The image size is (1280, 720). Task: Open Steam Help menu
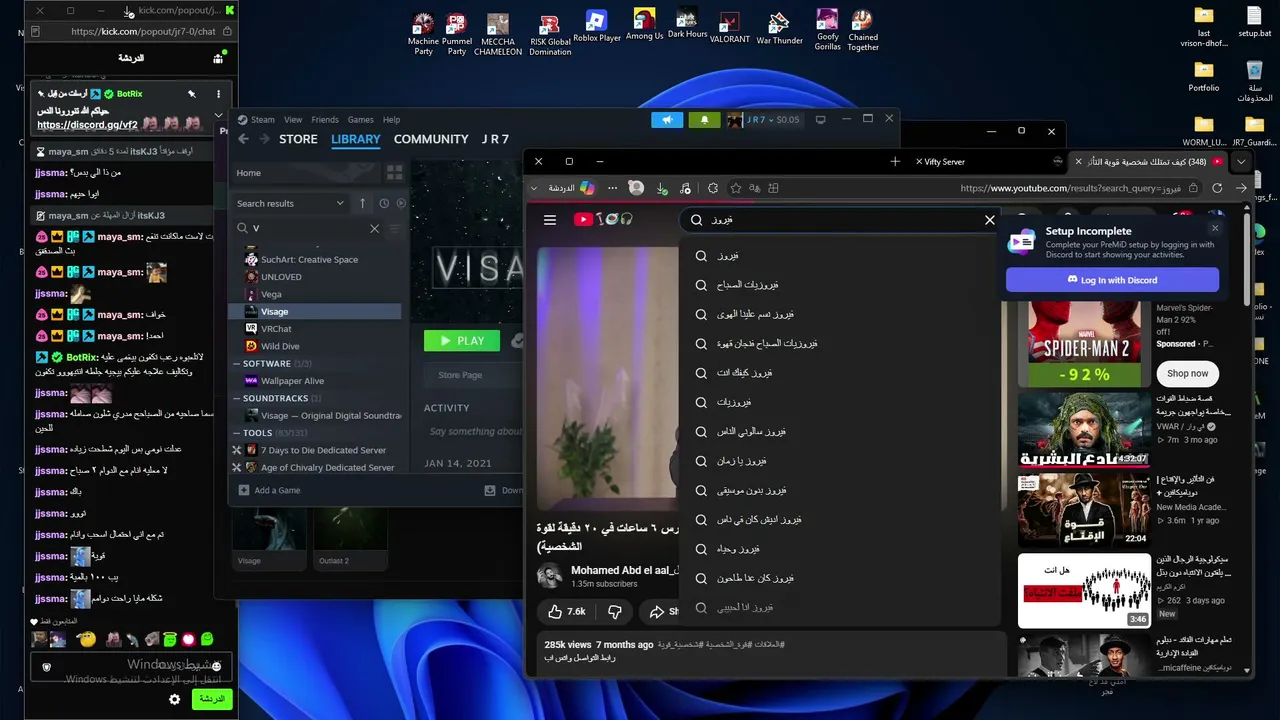click(x=392, y=120)
